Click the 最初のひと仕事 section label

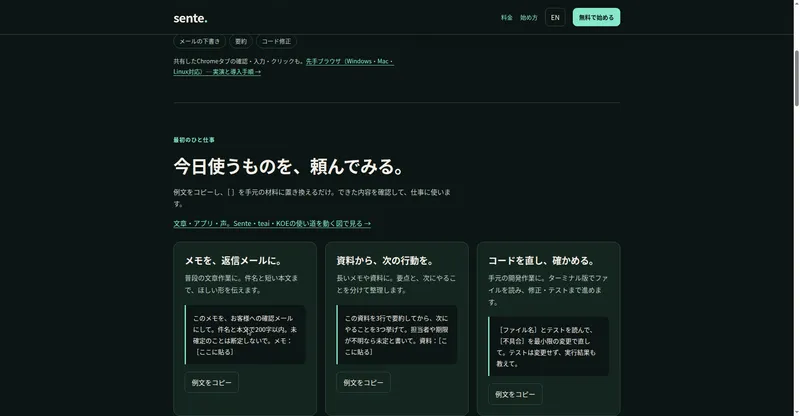pyautogui.click(x=194, y=140)
